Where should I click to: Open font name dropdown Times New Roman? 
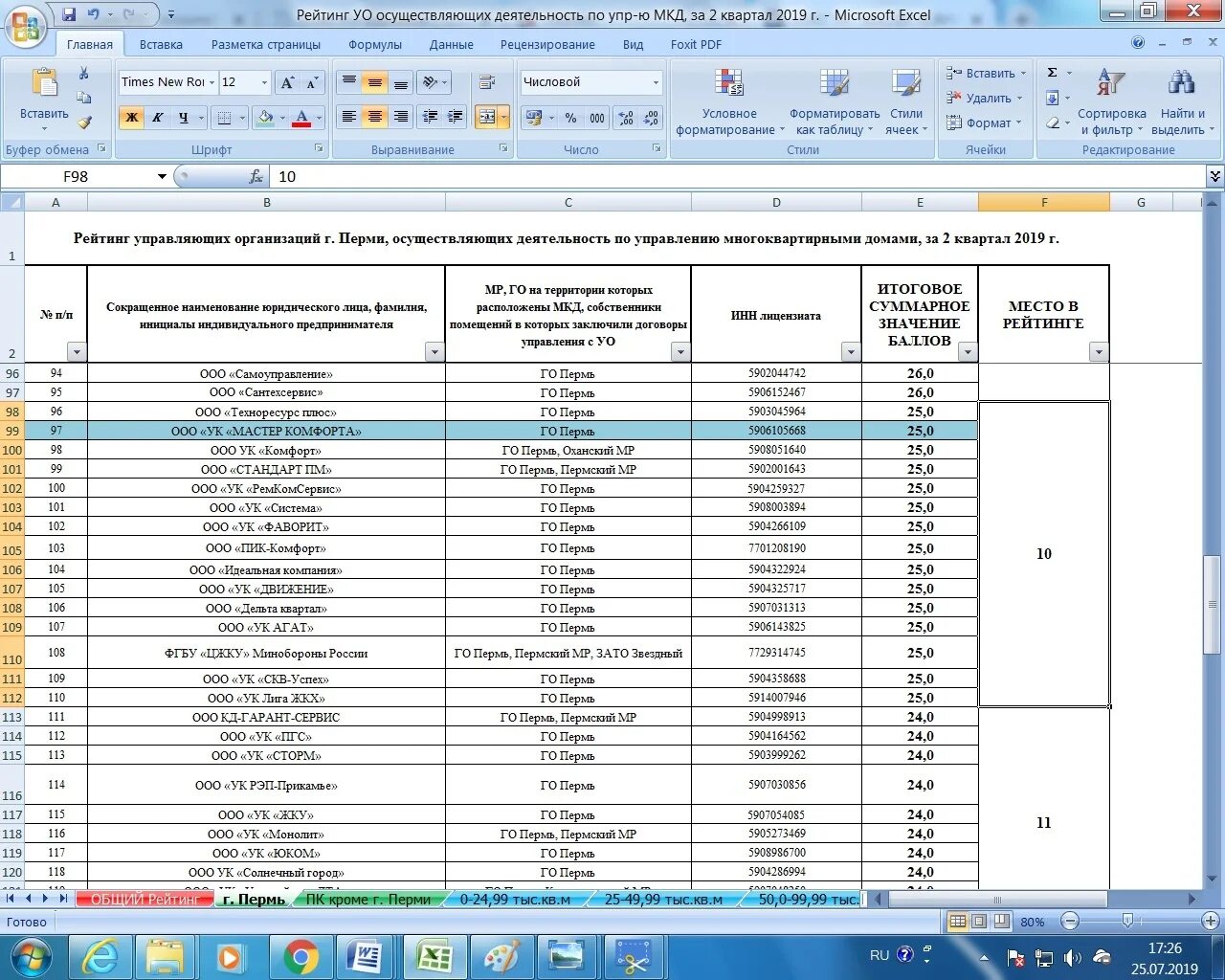coord(211,82)
